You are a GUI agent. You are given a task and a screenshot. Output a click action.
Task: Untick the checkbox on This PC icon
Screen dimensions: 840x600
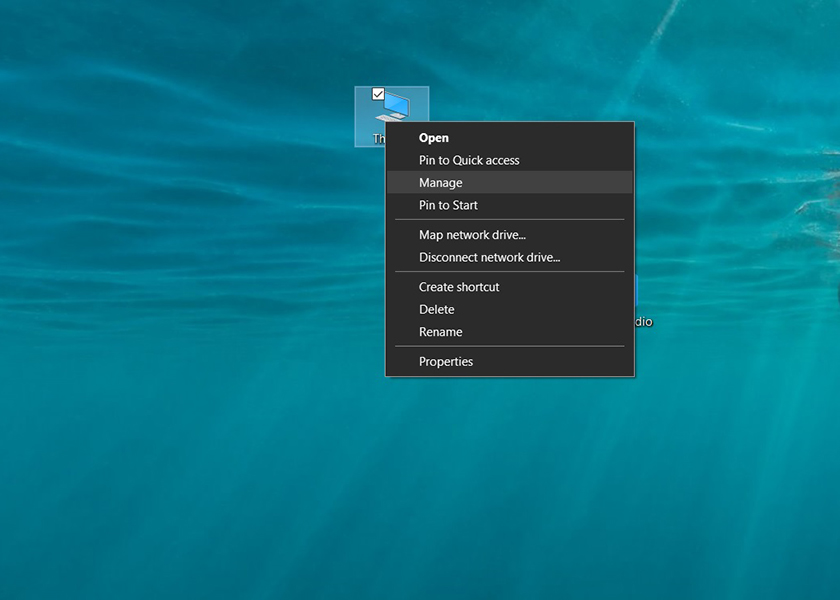click(378, 94)
